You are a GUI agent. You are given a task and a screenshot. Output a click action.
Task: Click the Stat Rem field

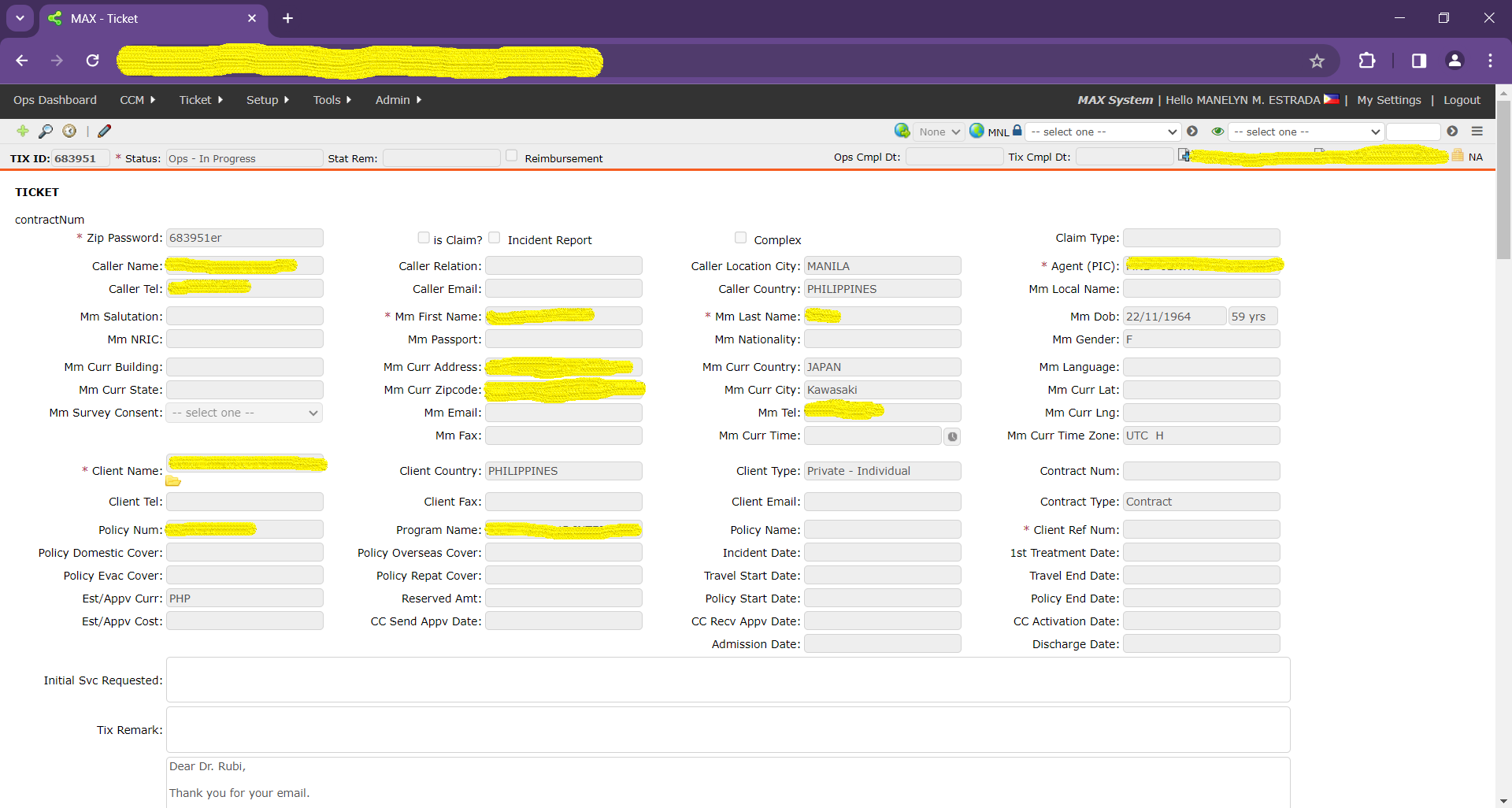pos(441,158)
